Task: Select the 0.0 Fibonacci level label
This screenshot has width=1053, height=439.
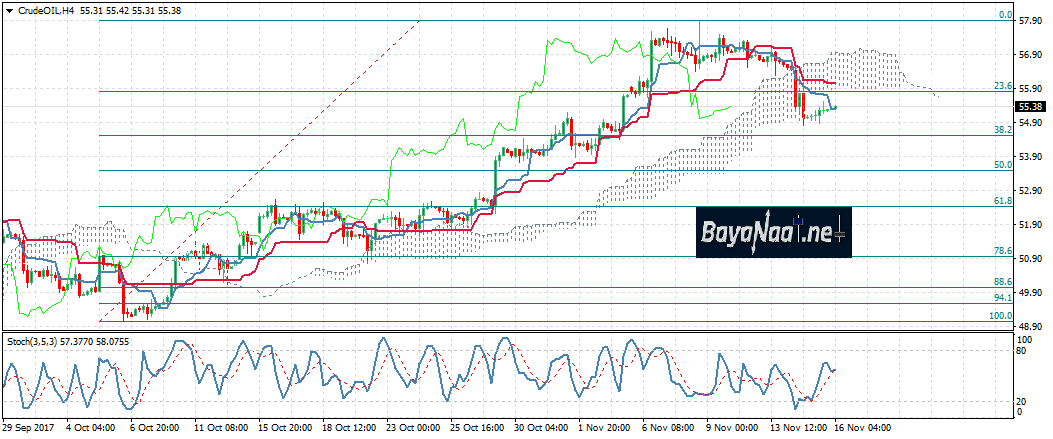Action: (x=1007, y=16)
